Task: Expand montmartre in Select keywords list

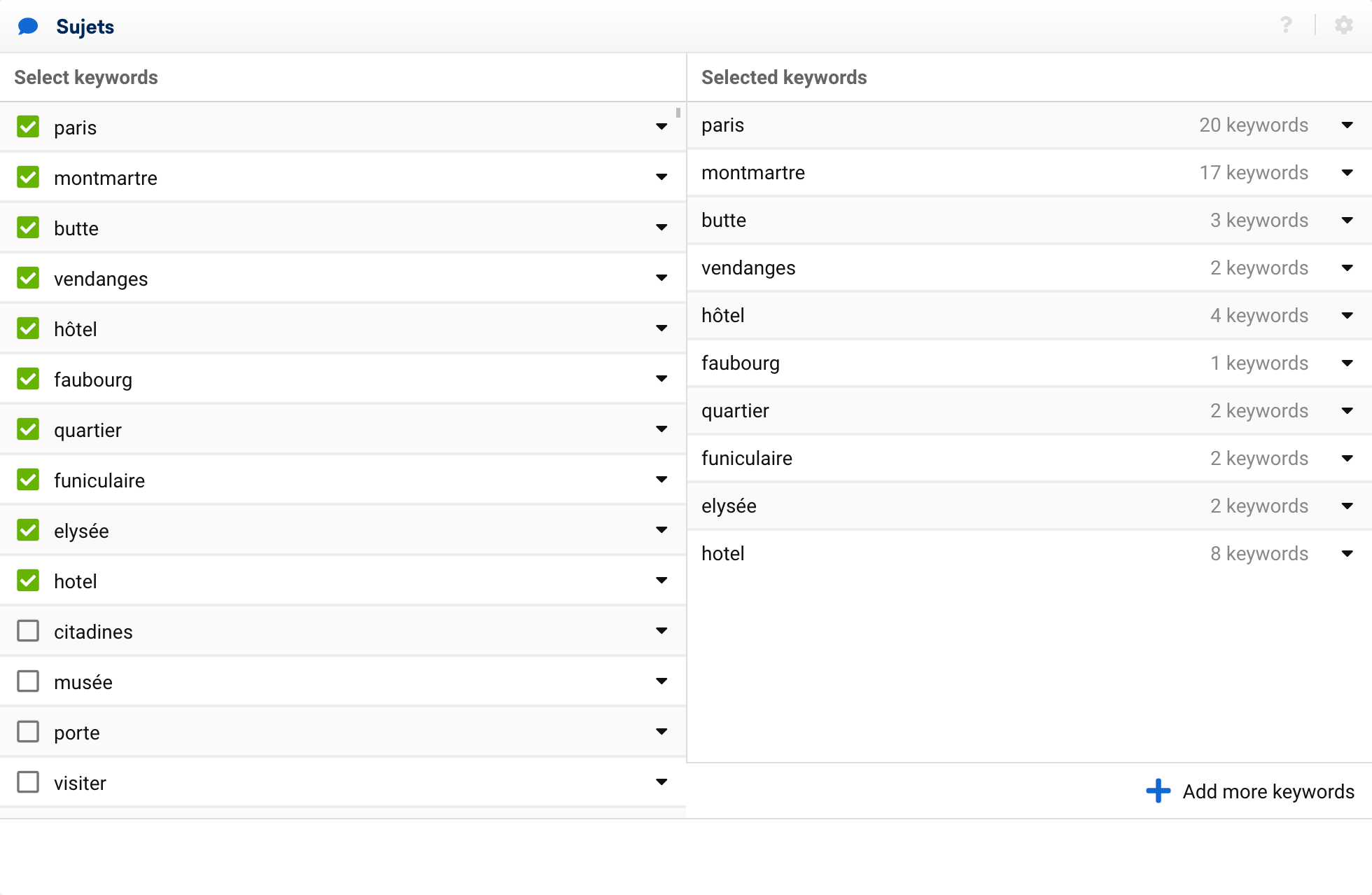Action: (x=661, y=177)
